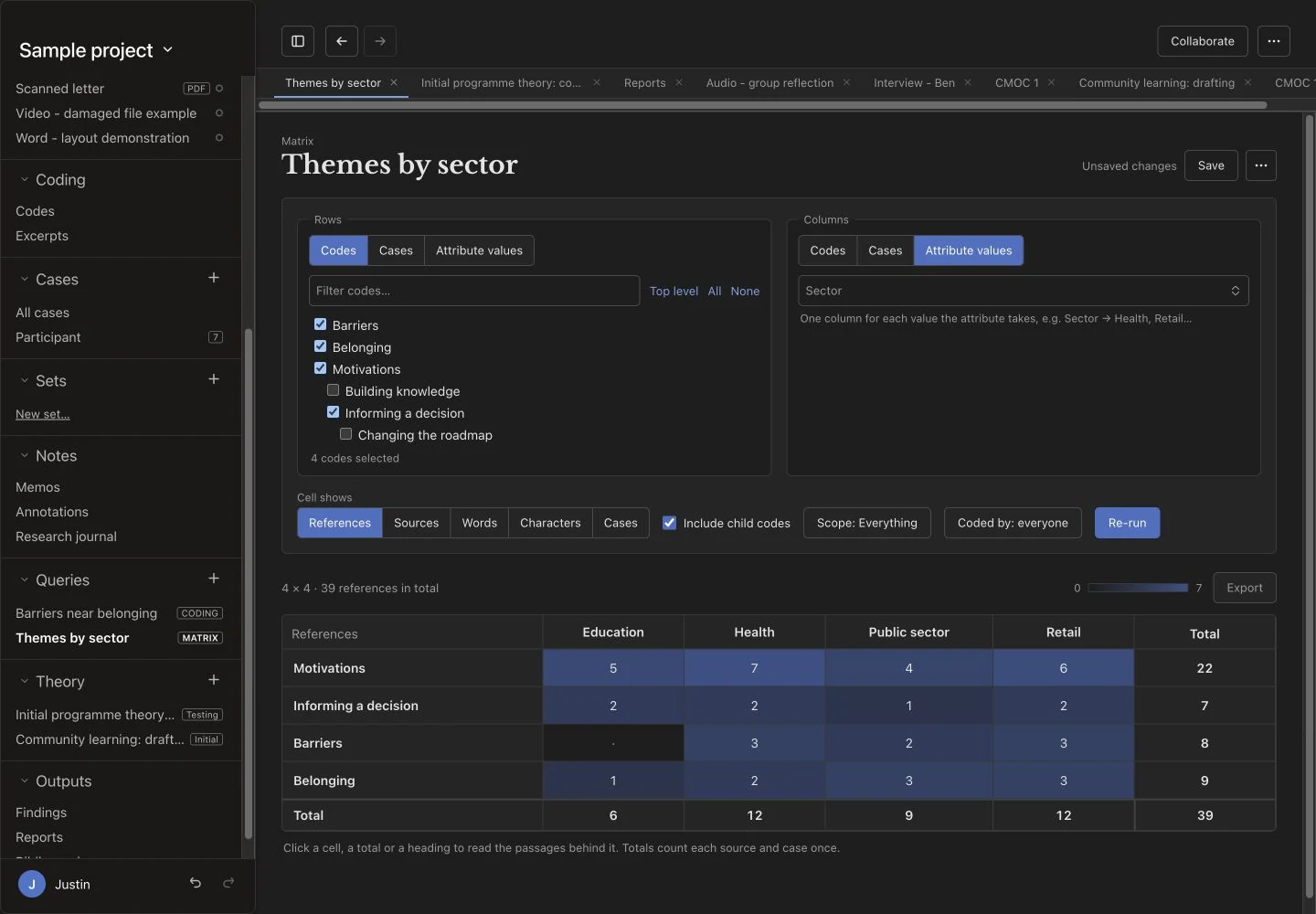Uncheck the Motivations code checkbox
1316x914 pixels.
coord(320,368)
